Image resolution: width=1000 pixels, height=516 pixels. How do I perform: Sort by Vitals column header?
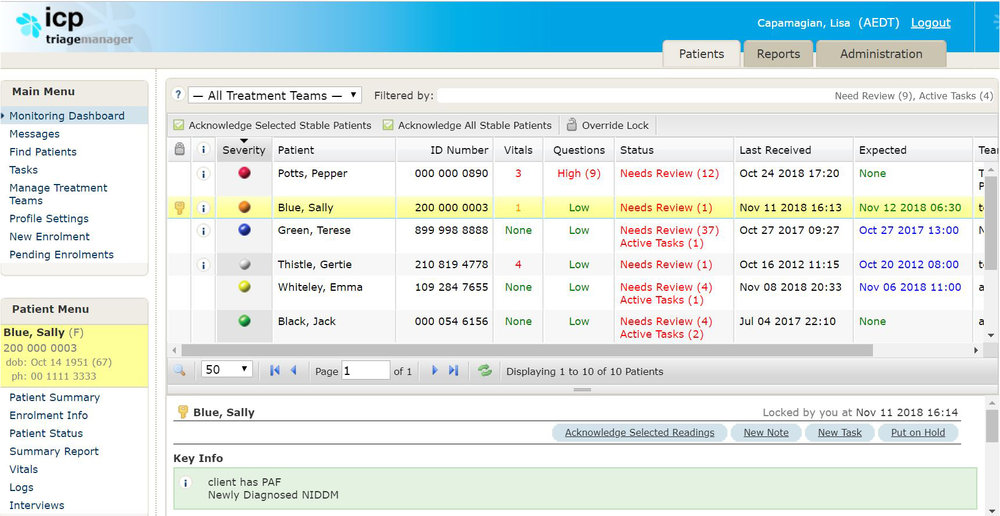(x=518, y=150)
